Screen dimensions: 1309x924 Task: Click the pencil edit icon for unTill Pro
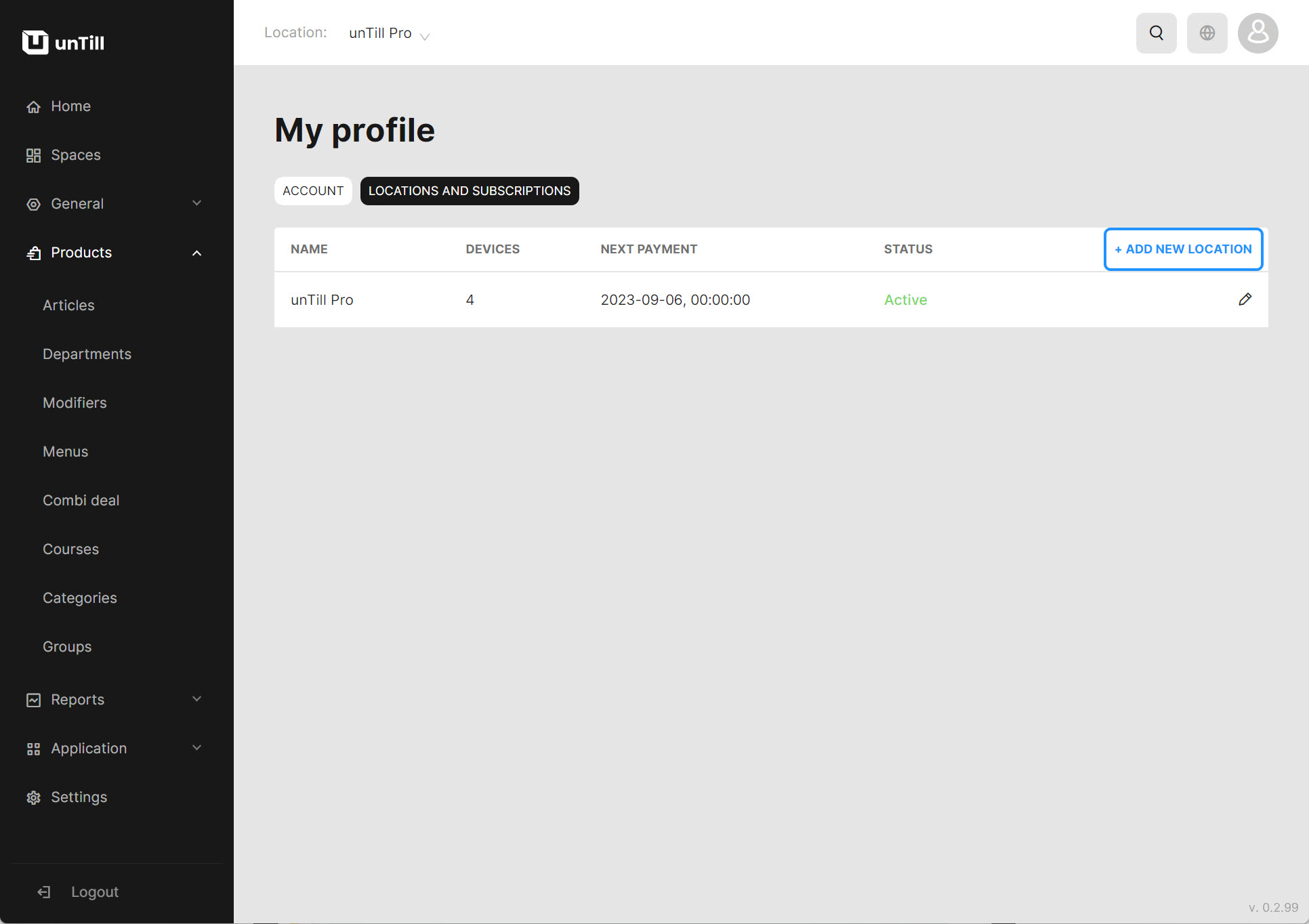tap(1245, 299)
